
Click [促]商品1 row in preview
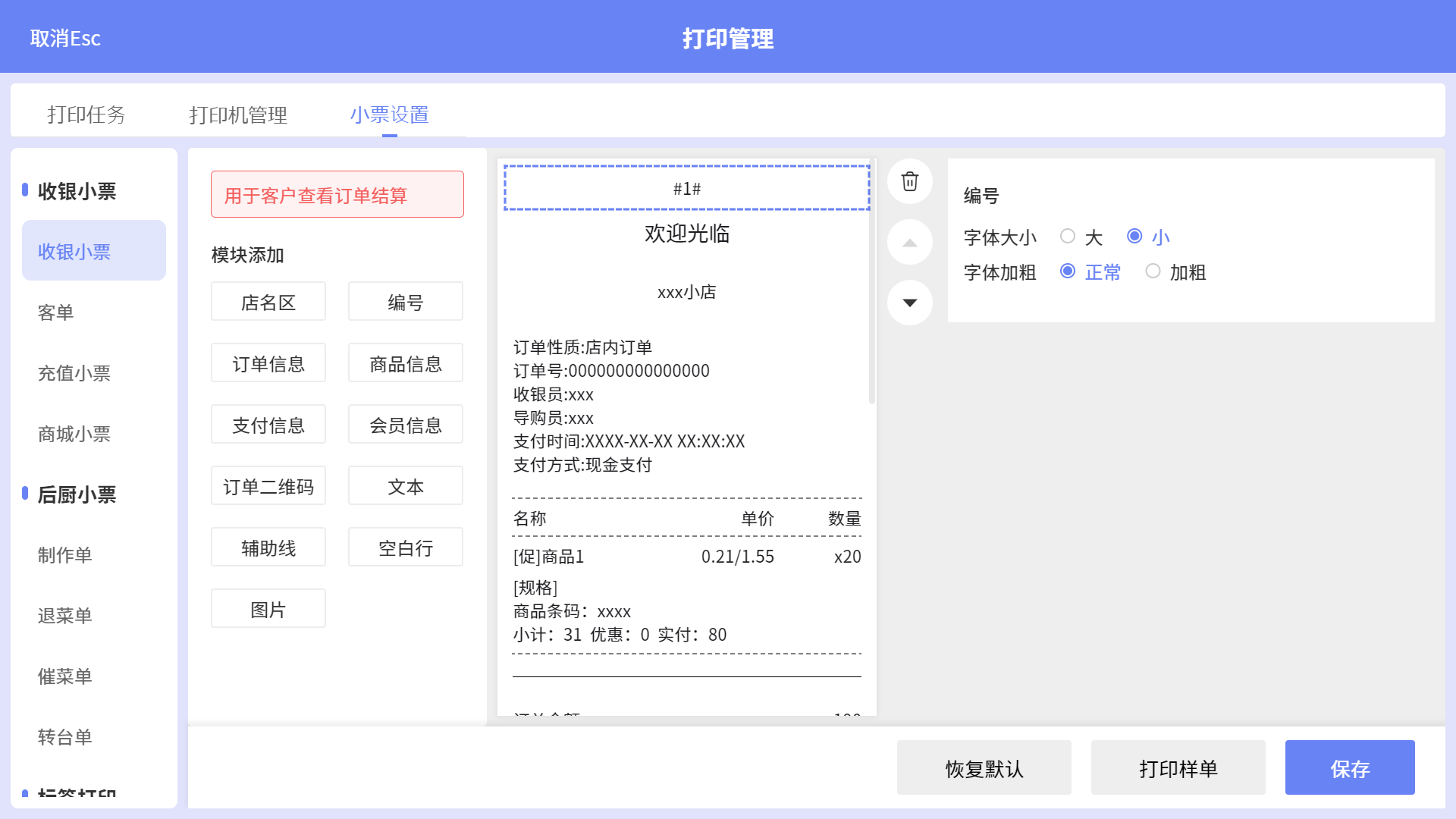pyautogui.click(x=686, y=557)
